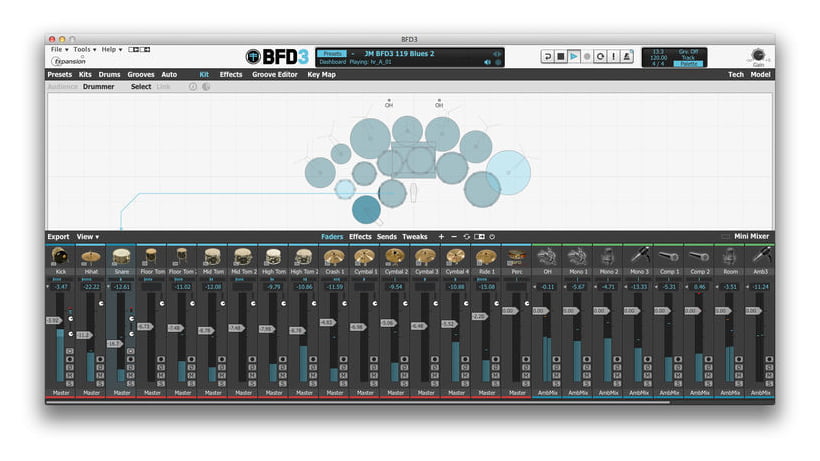Image resolution: width=820 pixels, height=461 pixels.
Task: Click the Snare channel fader handle
Action: (115, 344)
